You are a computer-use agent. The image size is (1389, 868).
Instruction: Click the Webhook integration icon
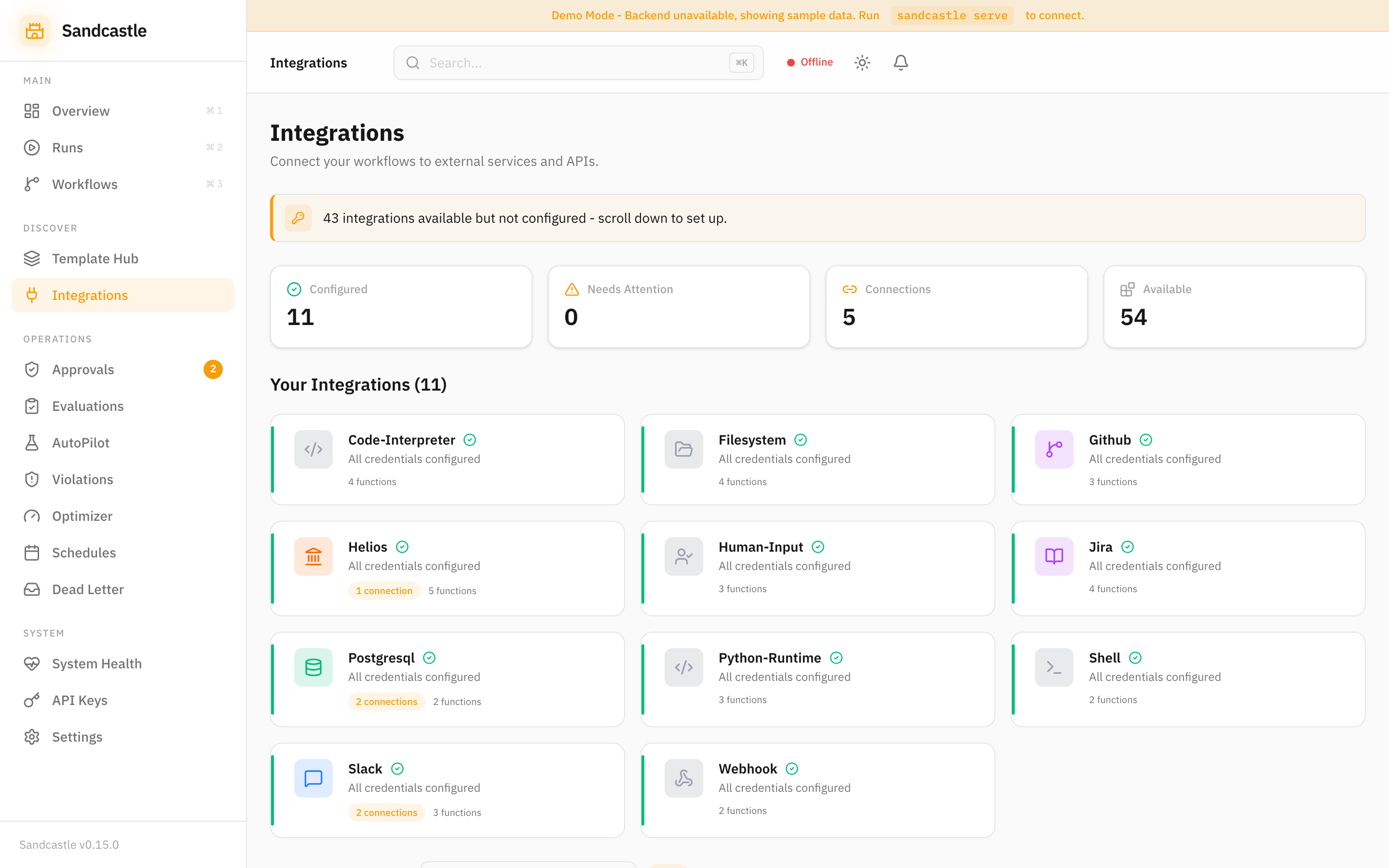click(683, 778)
